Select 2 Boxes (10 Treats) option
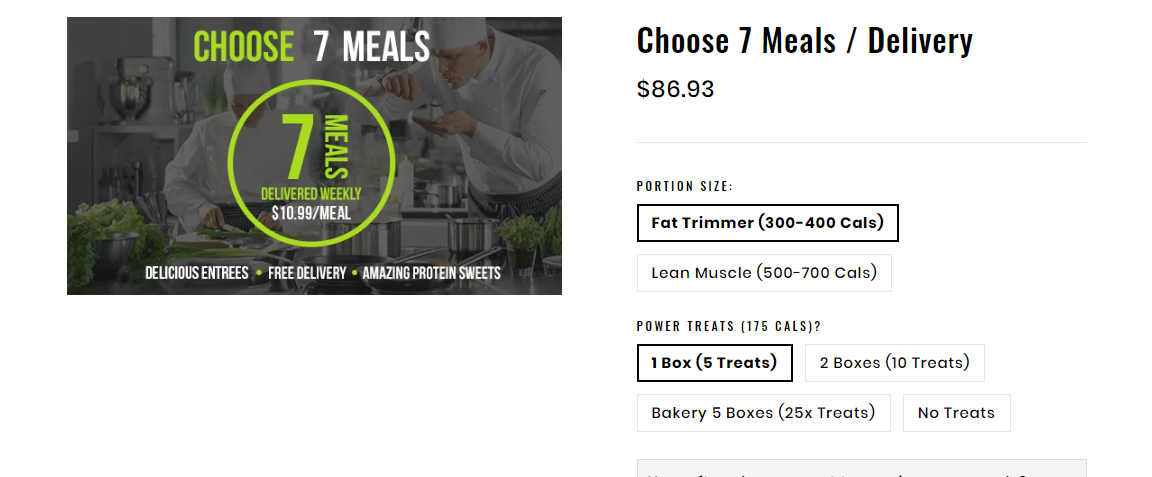 (x=894, y=363)
